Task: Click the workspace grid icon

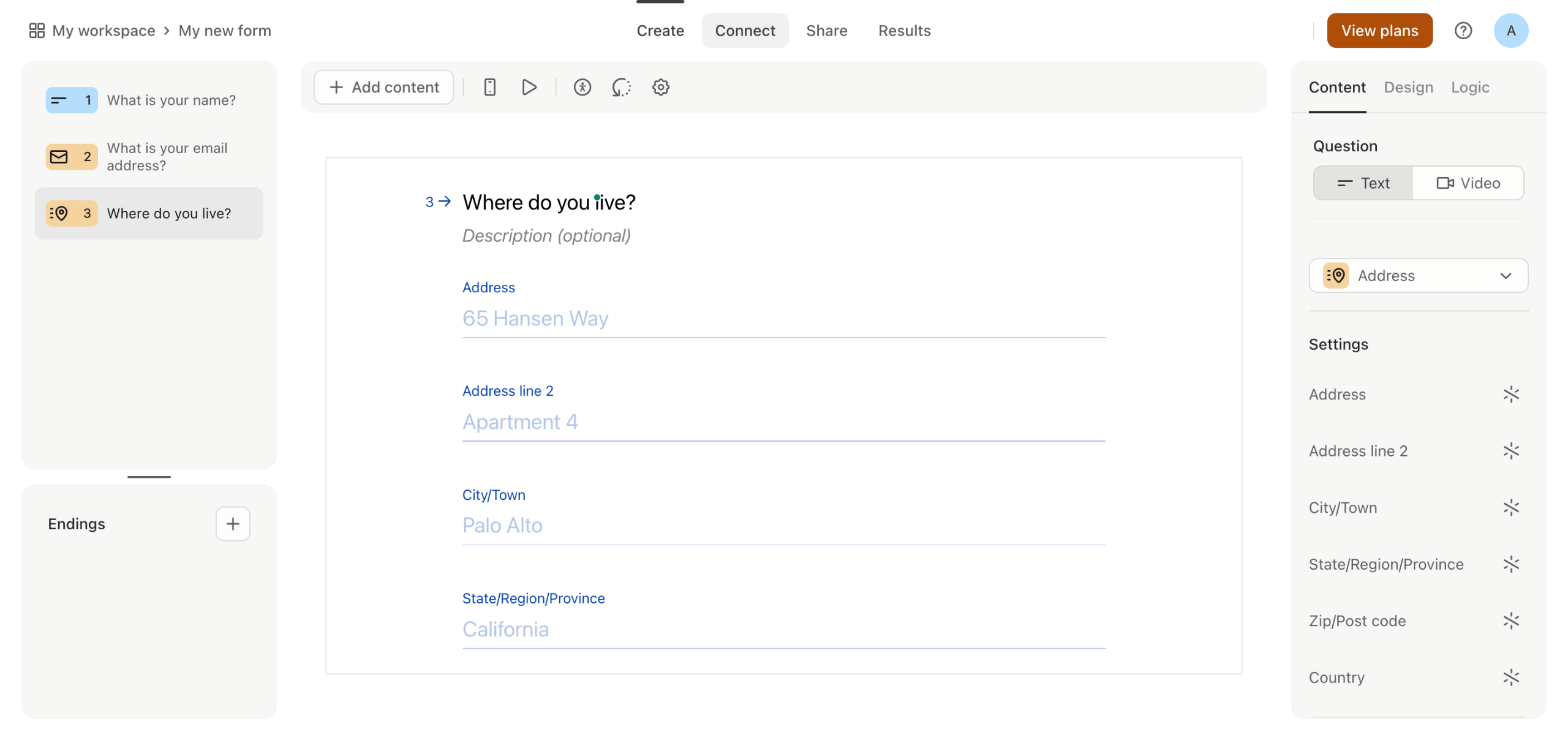Action: 37,31
